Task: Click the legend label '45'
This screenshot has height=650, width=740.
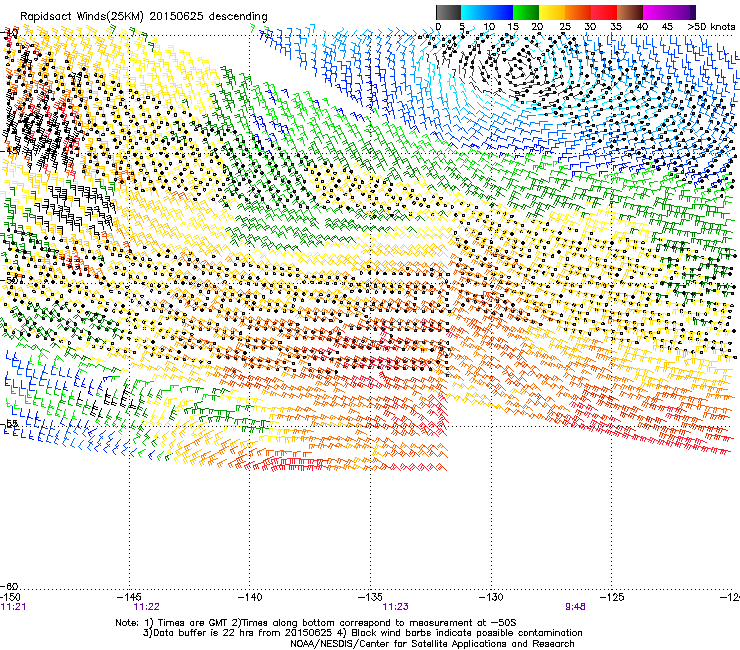Action: coord(667,27)
